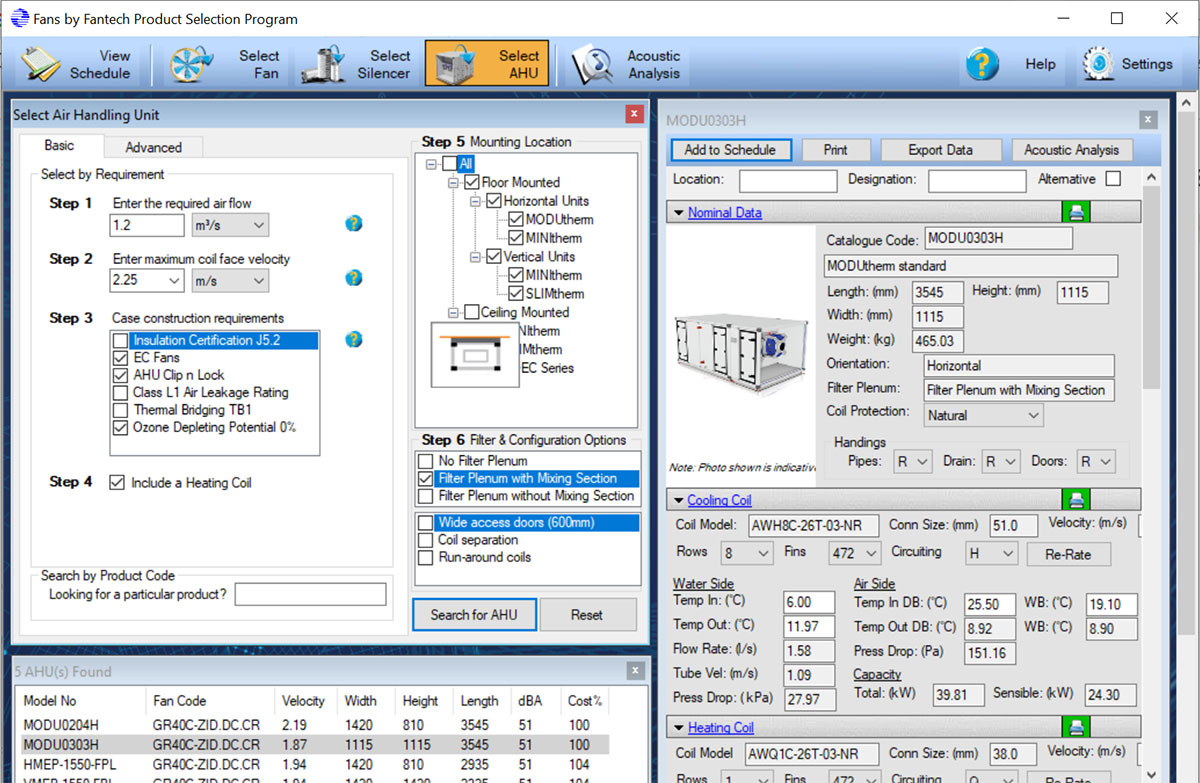This screenshot has height=783, width=1200.
Task: Click the required air flow input field
Action: coord(147,225)
